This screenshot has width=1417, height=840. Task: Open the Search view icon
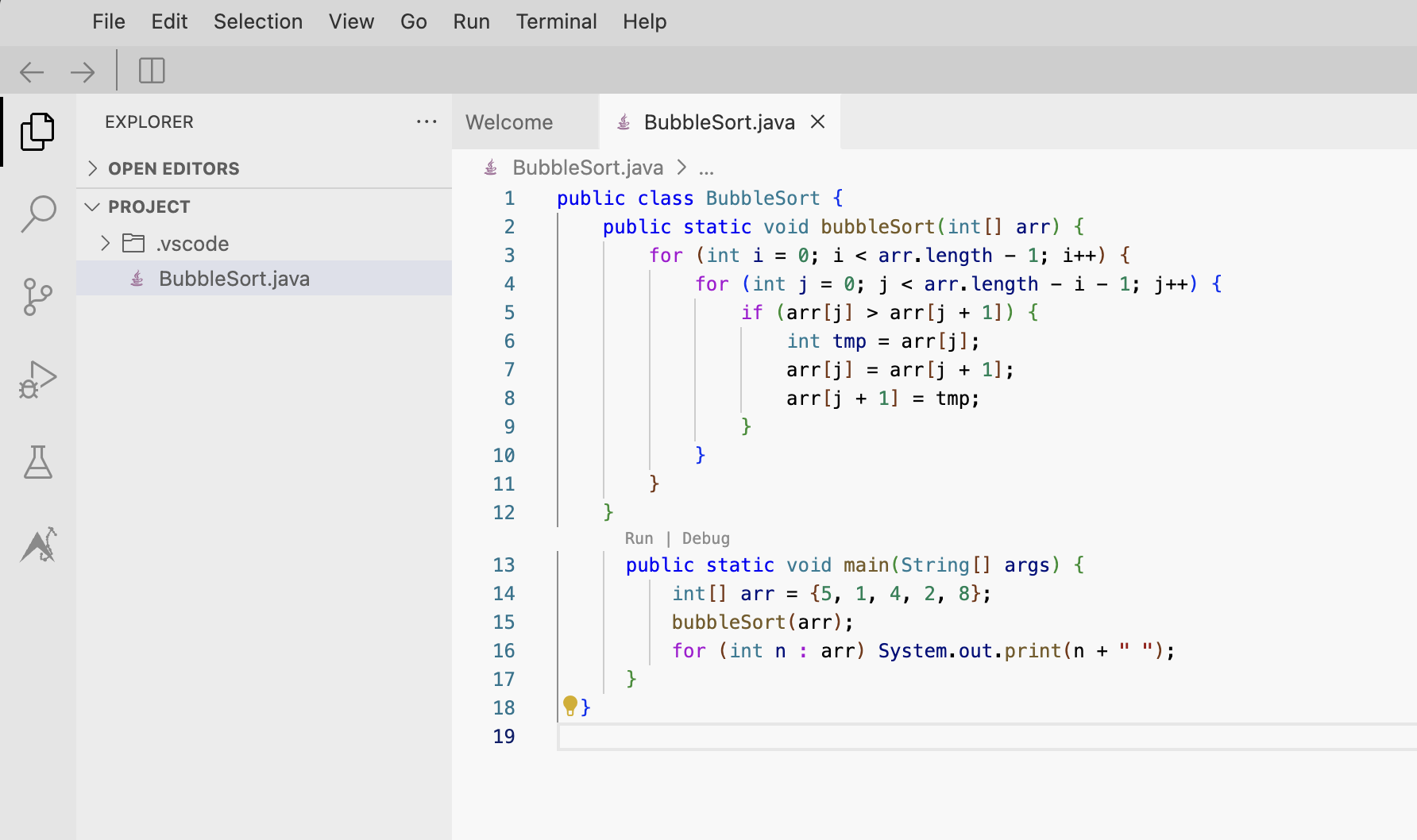click(x=37, y=214)
